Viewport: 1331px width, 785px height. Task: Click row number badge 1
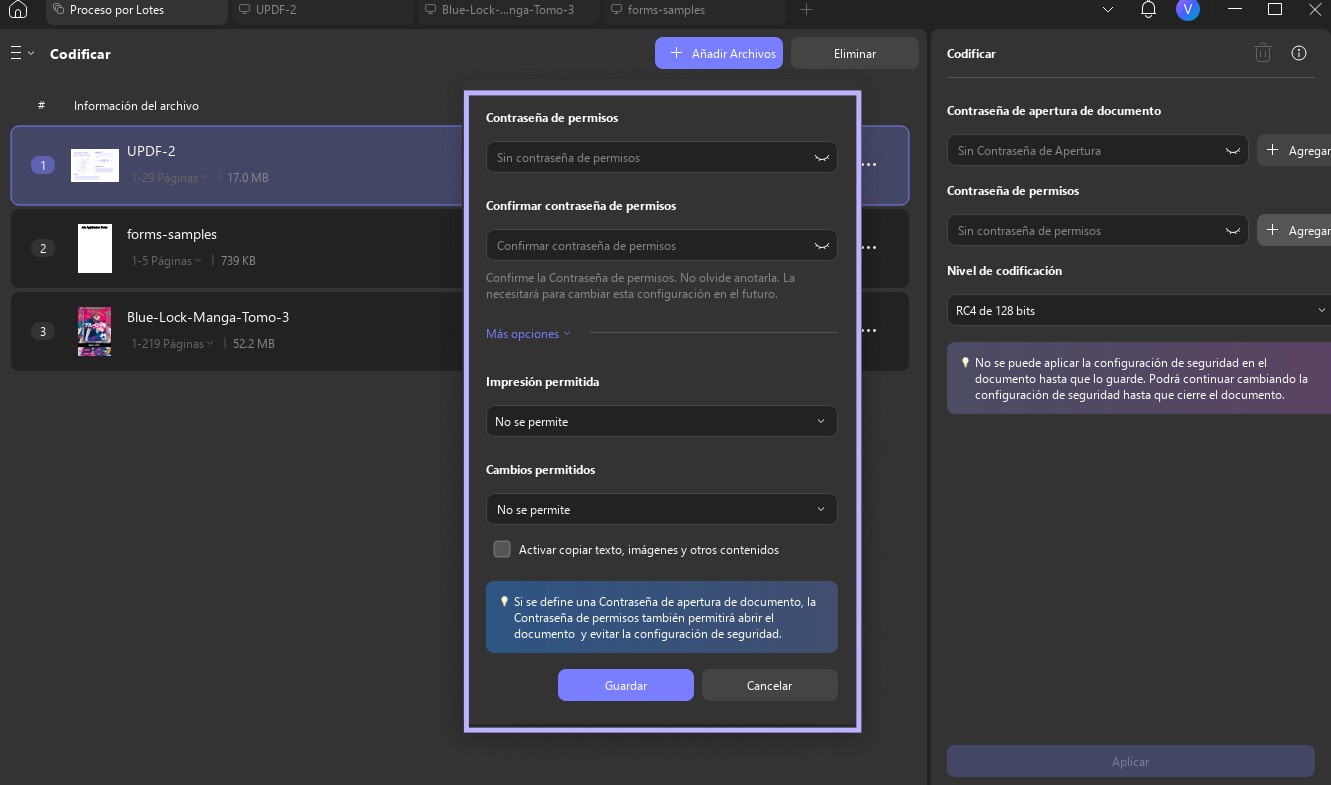point(42,165)
